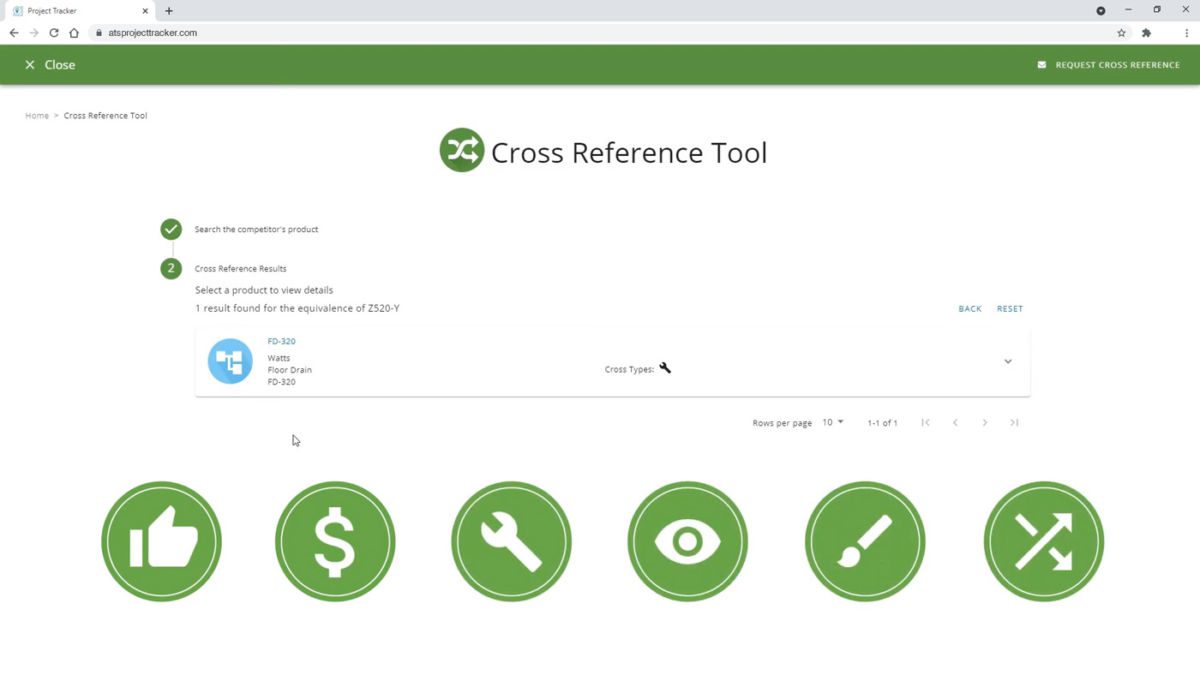Click the large shuffle arrows circle icon
The width and height of the screenshot is (1200, 675).
[1044, 542]
